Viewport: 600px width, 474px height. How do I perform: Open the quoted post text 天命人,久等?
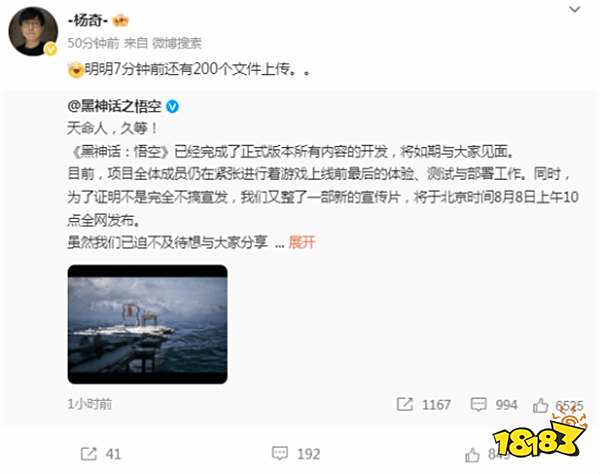[112, 129]
